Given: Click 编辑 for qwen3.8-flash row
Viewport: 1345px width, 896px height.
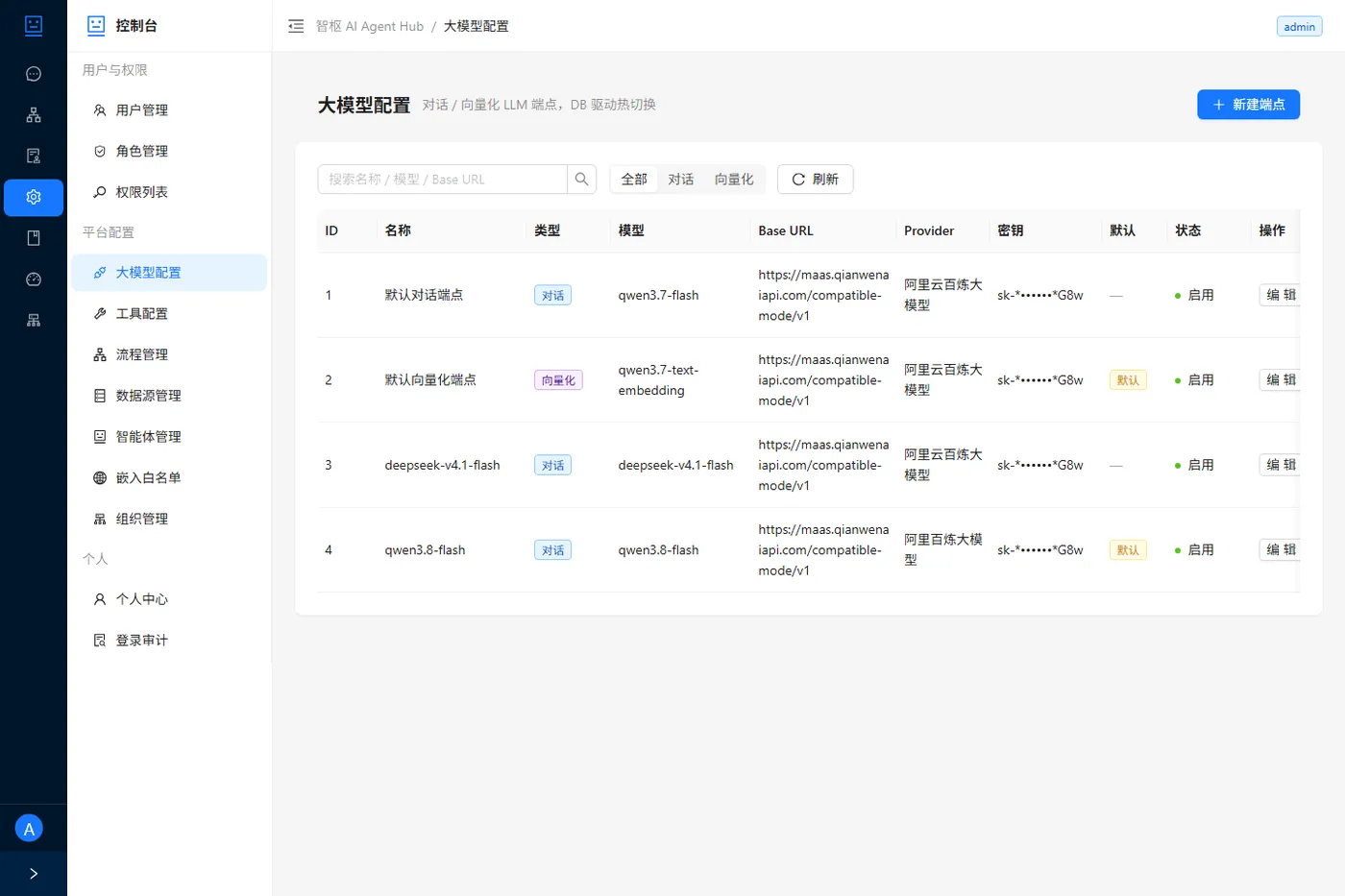Looking at the screenshot, I should coord(1280,549).
